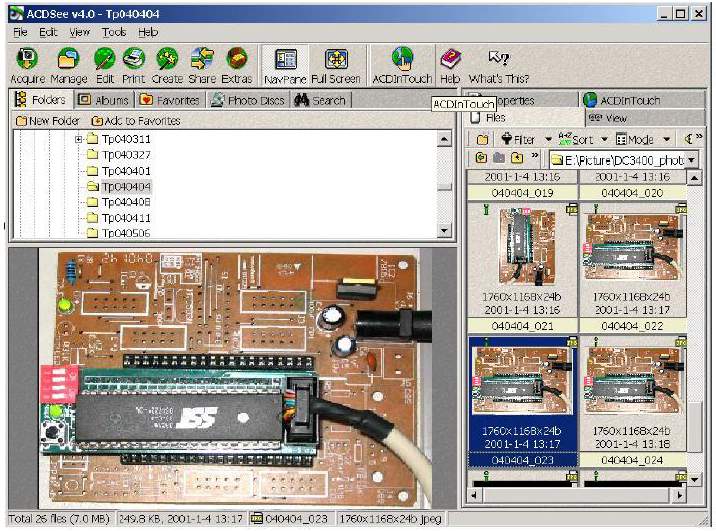Viewport: 716px width, 531px height.
Task: Click the Acquire toolbar icon
Action: click(x=28, y=62)
